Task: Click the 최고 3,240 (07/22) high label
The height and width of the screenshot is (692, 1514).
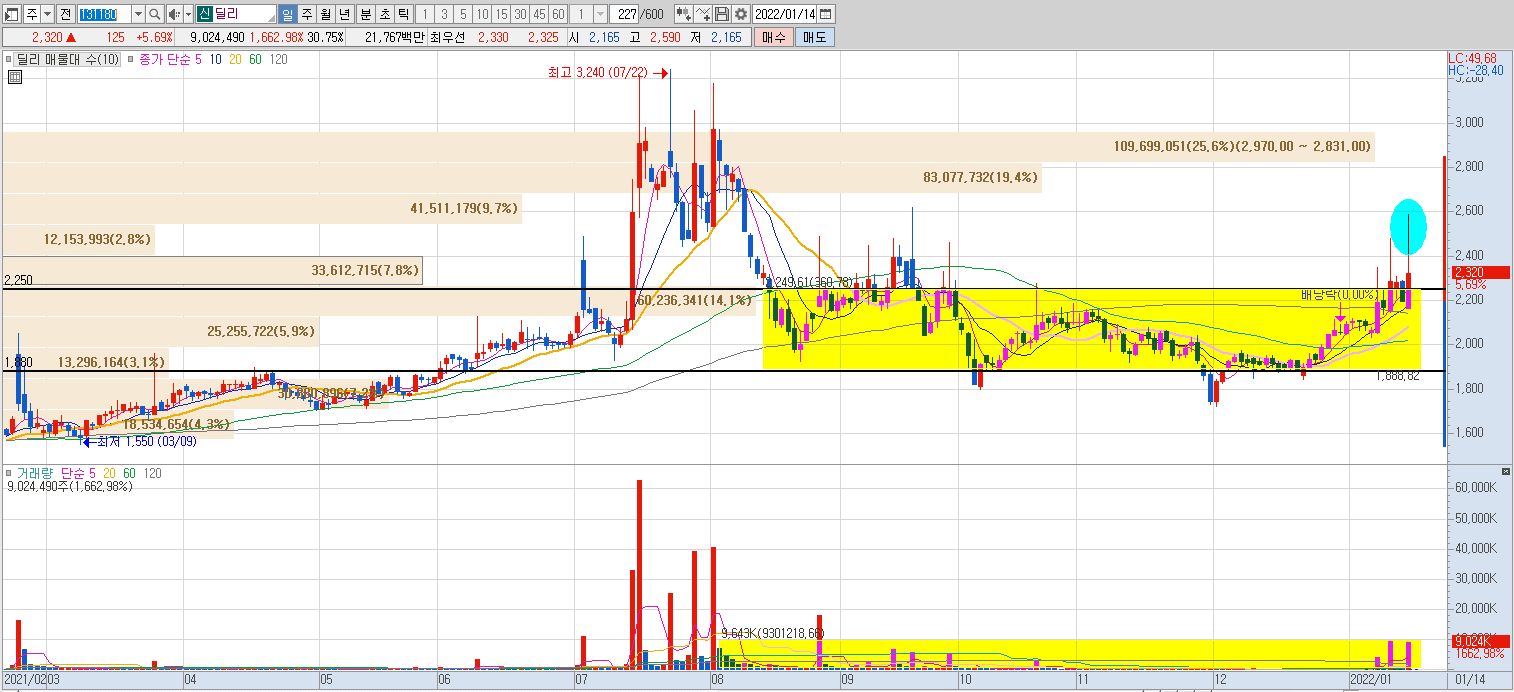Action: pos(598,72)
